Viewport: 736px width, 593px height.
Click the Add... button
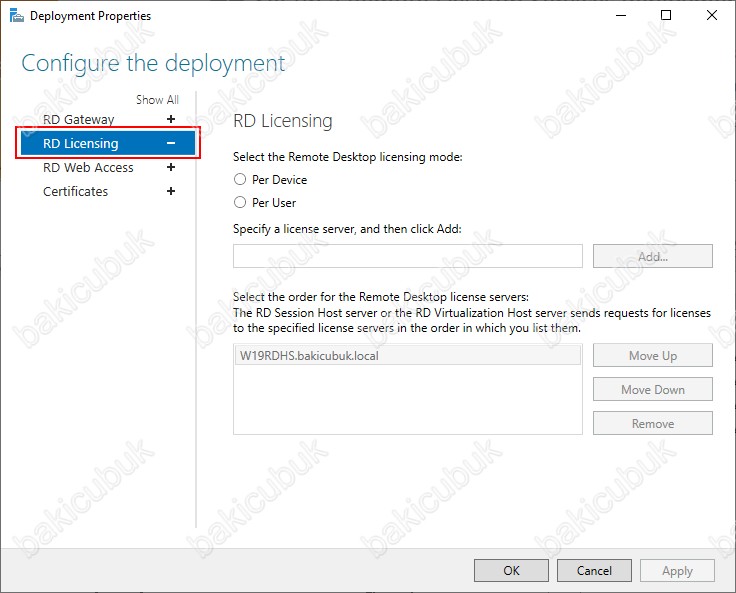[652, 256]
